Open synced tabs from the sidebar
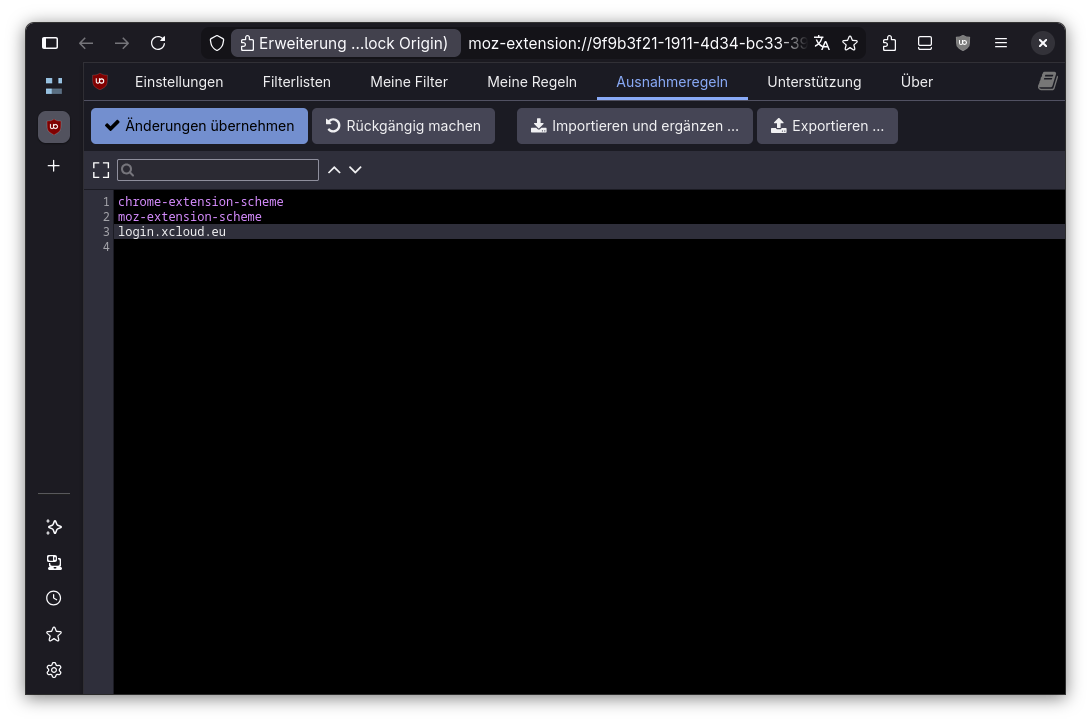Screen dimensions: 1091x723 tap(53, 562)
